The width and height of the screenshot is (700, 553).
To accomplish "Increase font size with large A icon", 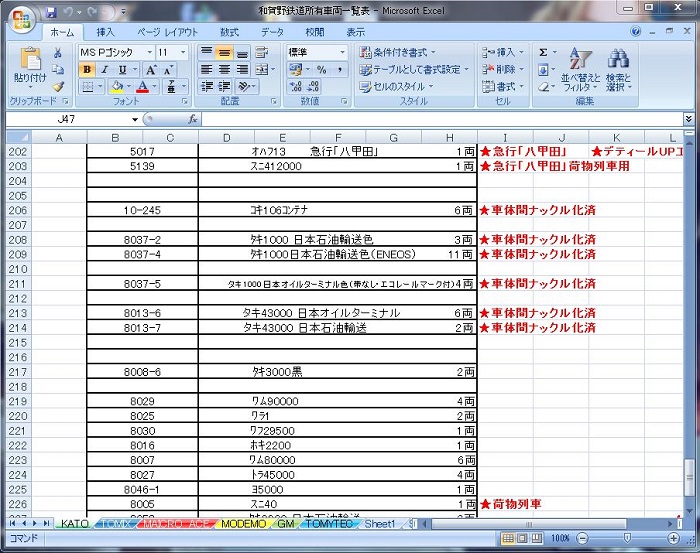I will (151, 70).
